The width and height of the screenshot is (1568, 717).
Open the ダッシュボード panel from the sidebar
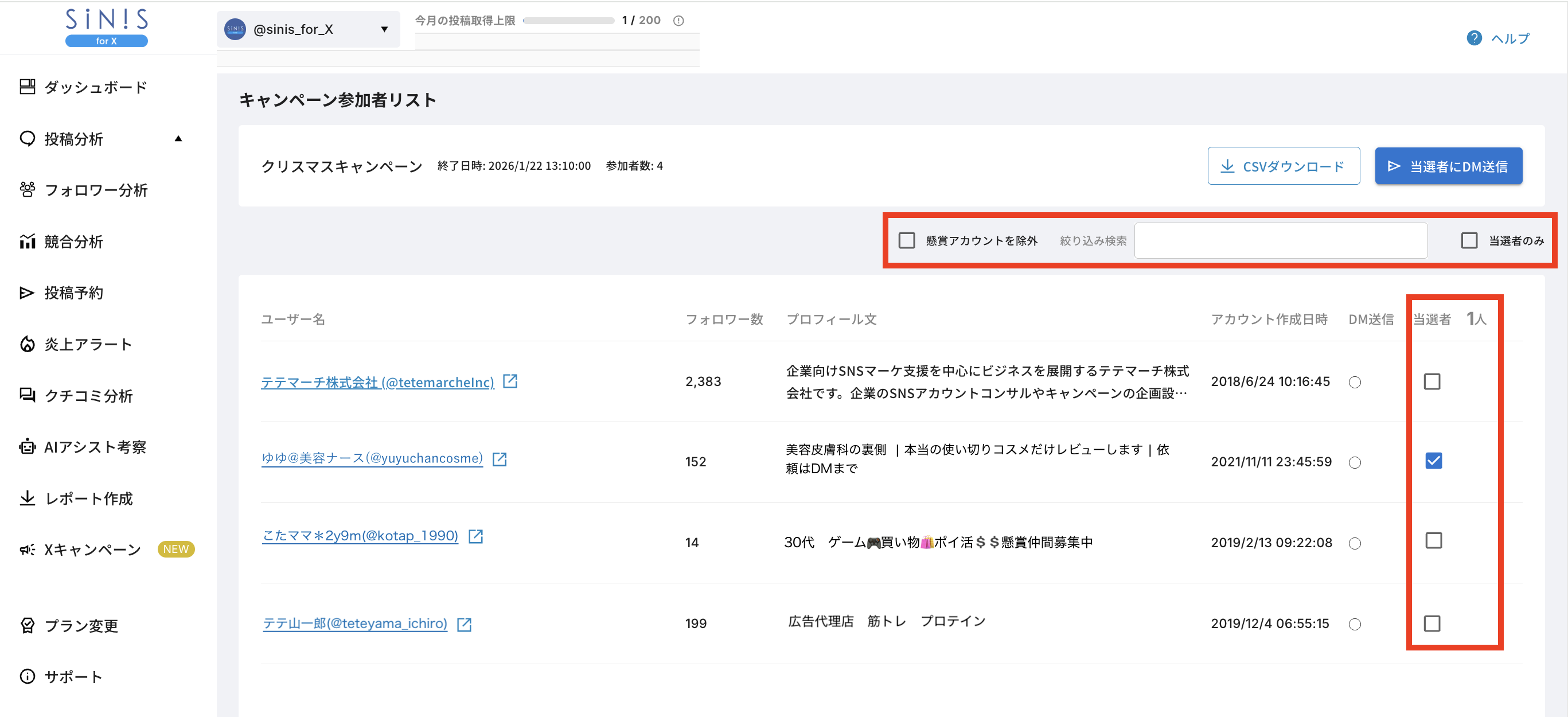[95, 87]
